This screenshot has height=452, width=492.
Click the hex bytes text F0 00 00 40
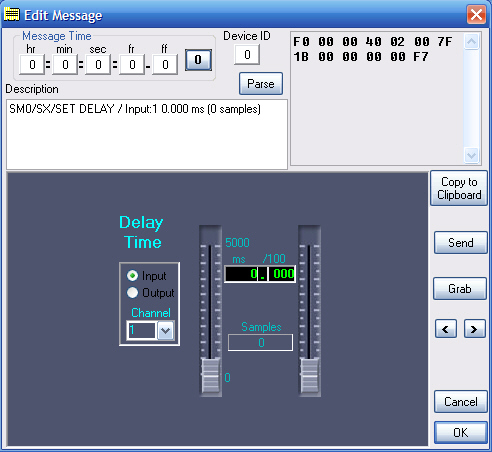(337, 42)
